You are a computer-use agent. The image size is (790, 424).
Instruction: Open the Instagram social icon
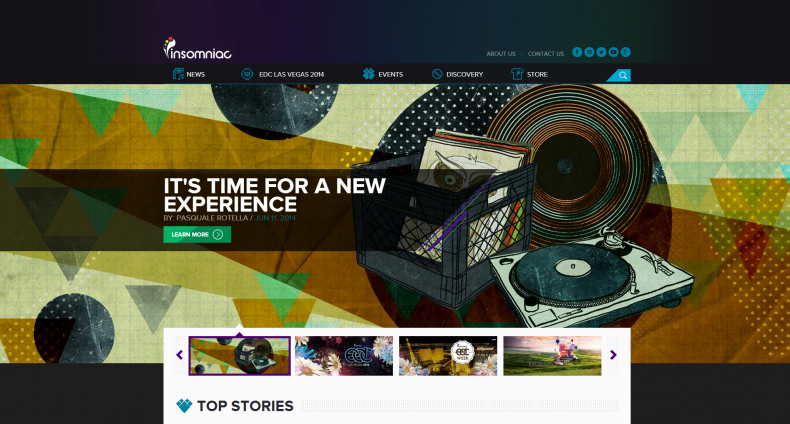click(589, 52)
